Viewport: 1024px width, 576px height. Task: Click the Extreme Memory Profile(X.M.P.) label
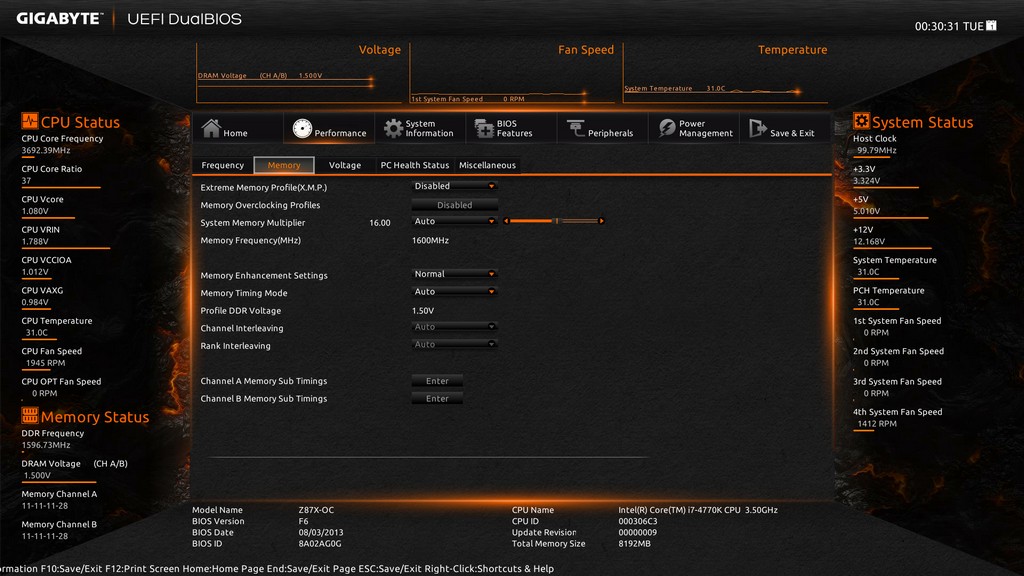[263, 187]
